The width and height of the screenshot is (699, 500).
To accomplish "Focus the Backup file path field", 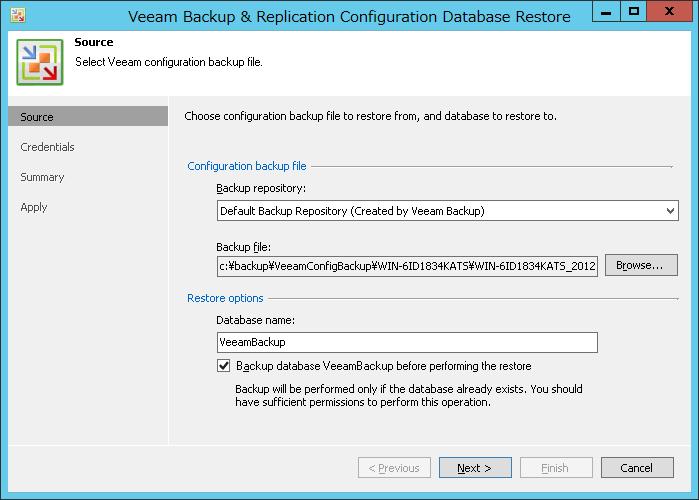I will point(407,266).
